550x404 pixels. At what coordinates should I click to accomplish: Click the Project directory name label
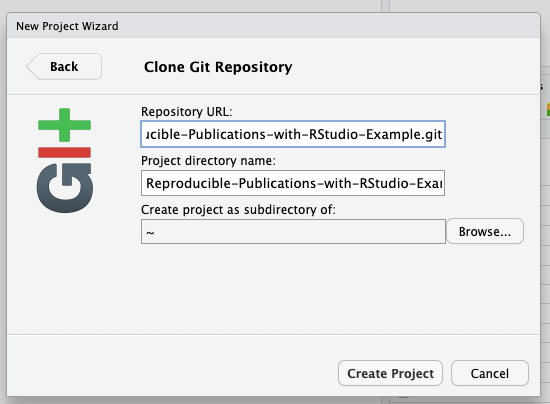[208, 161]
